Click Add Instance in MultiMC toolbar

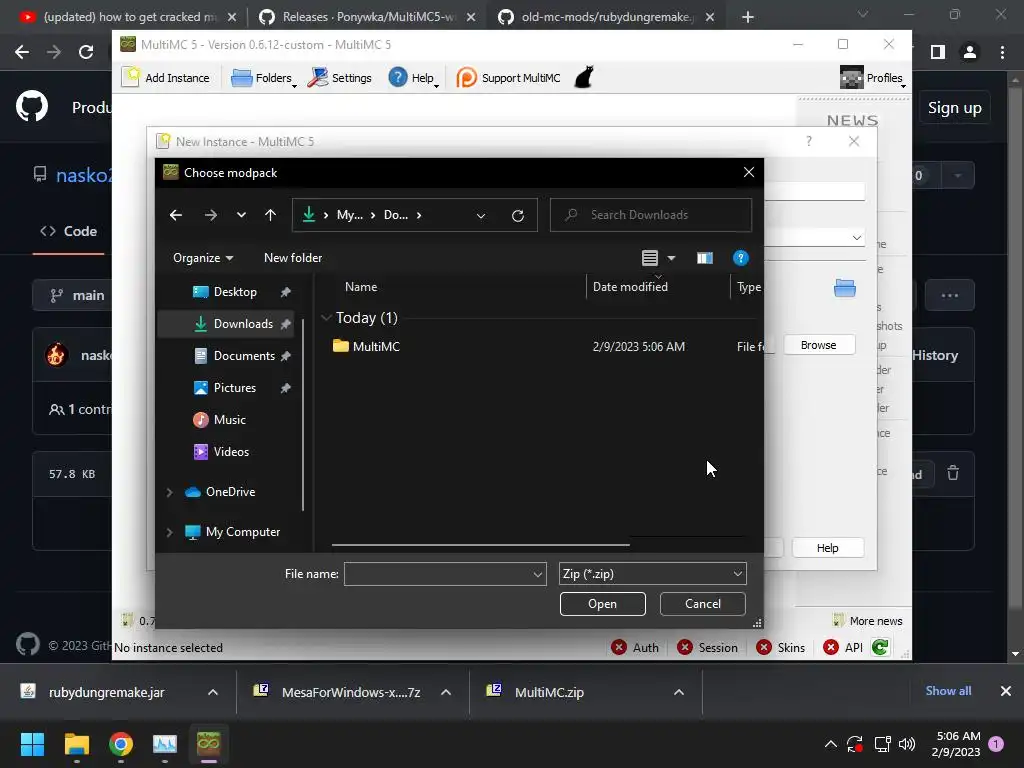coord(167,78)
